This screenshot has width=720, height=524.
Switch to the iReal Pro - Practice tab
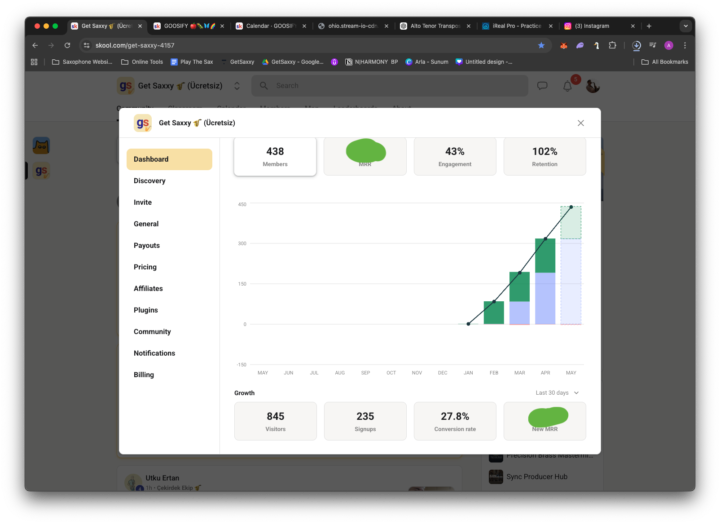(x=517, y=26)
